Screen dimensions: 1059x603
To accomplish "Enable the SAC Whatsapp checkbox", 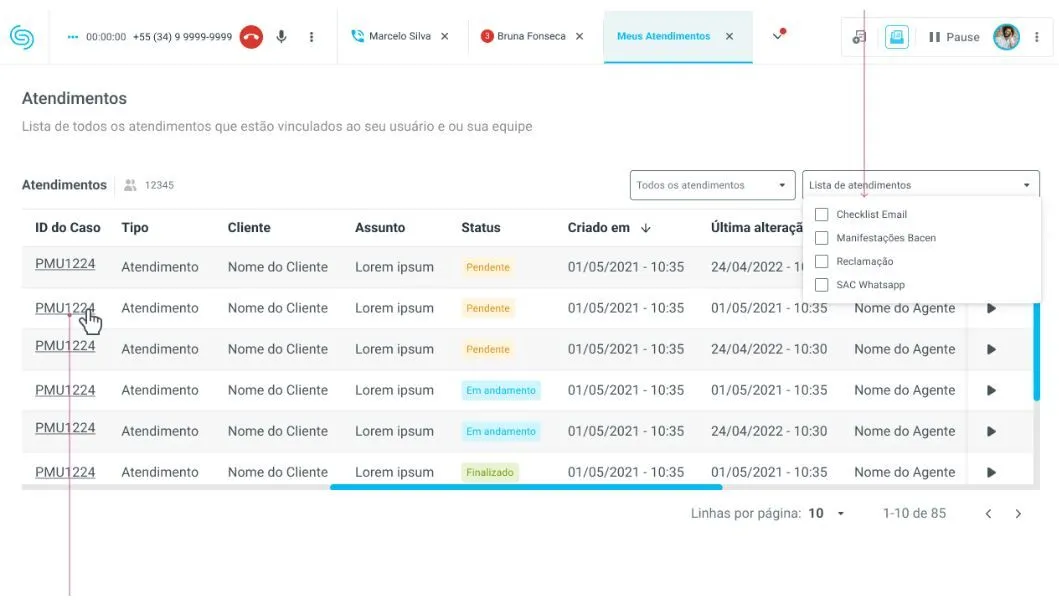I will coord(822,285).
